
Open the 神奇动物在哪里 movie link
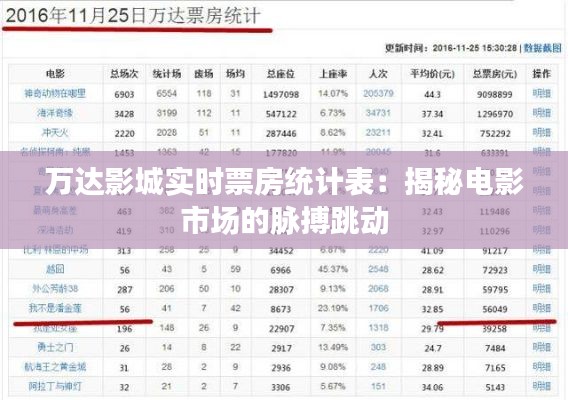click(55, 93)
